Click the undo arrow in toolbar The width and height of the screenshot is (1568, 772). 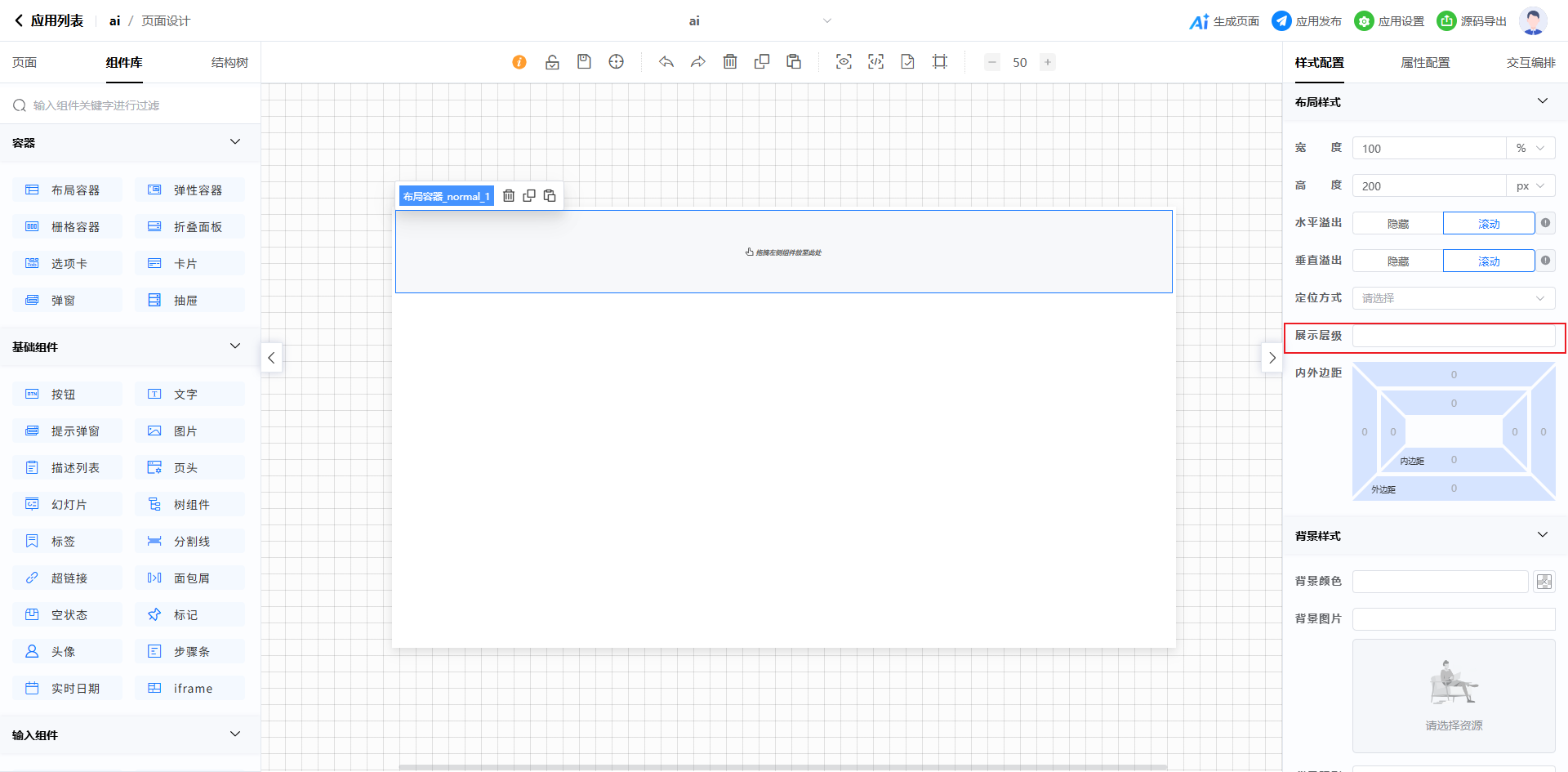tap(666, 62)
